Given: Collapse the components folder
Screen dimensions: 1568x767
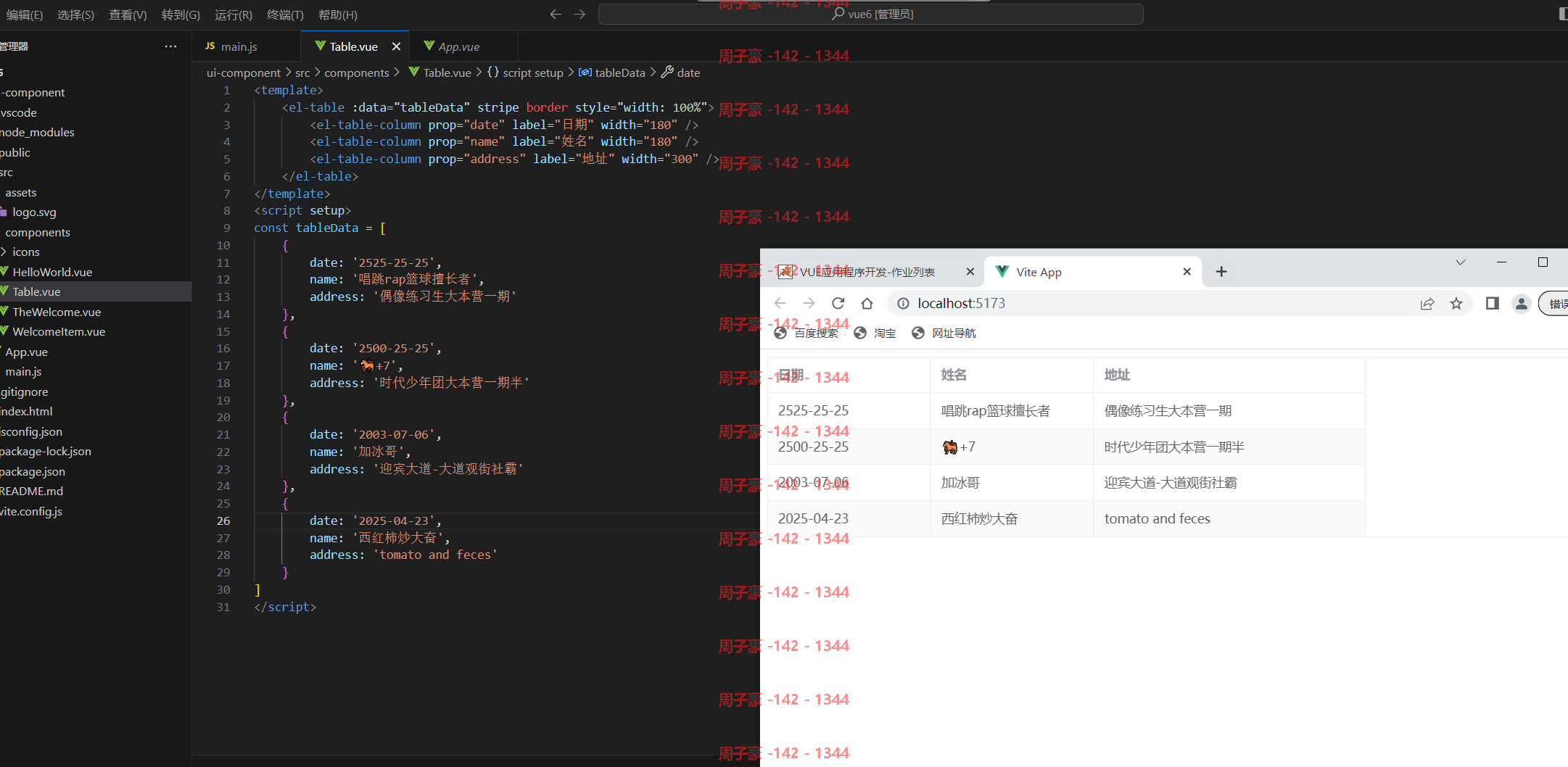Looking at the screenshot, I should pos(37,233).
